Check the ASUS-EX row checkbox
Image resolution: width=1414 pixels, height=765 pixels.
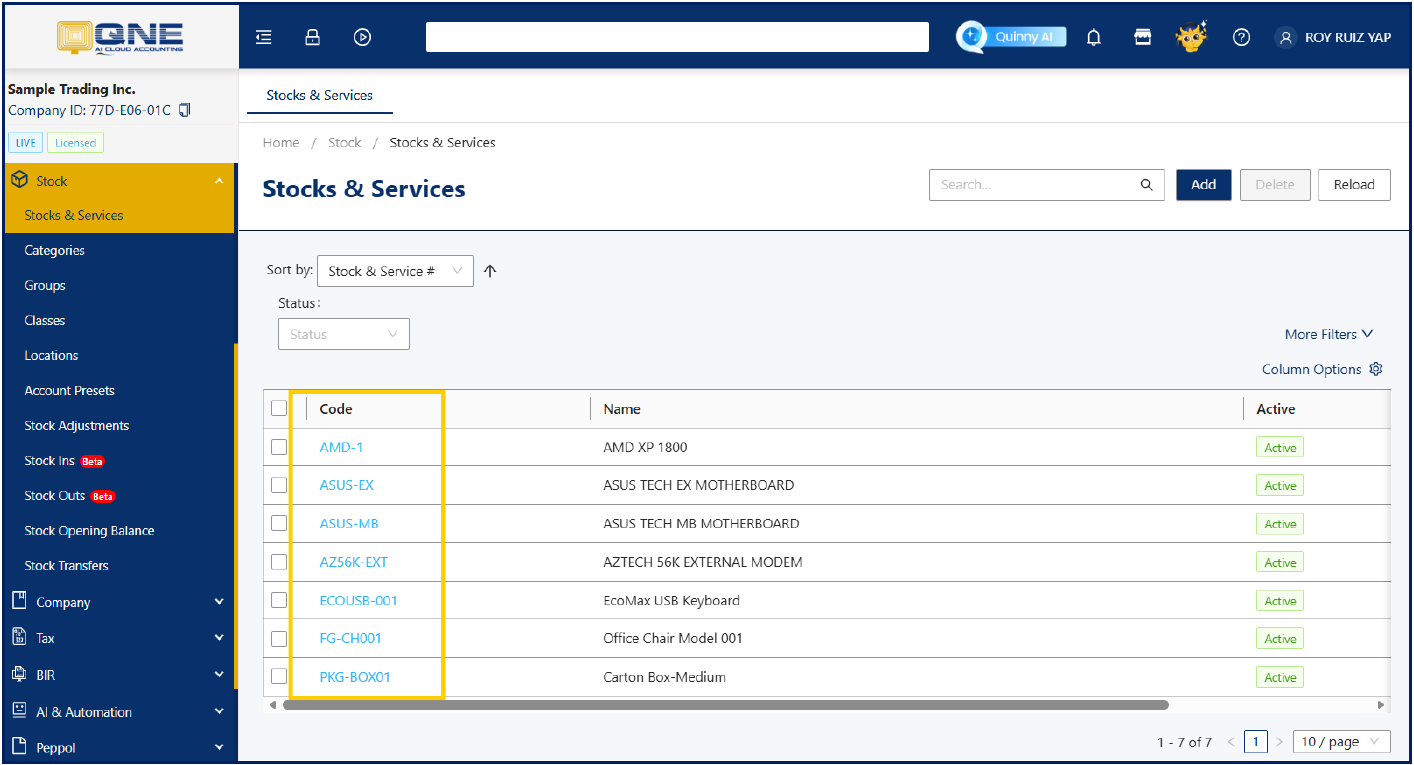(279, 485)
